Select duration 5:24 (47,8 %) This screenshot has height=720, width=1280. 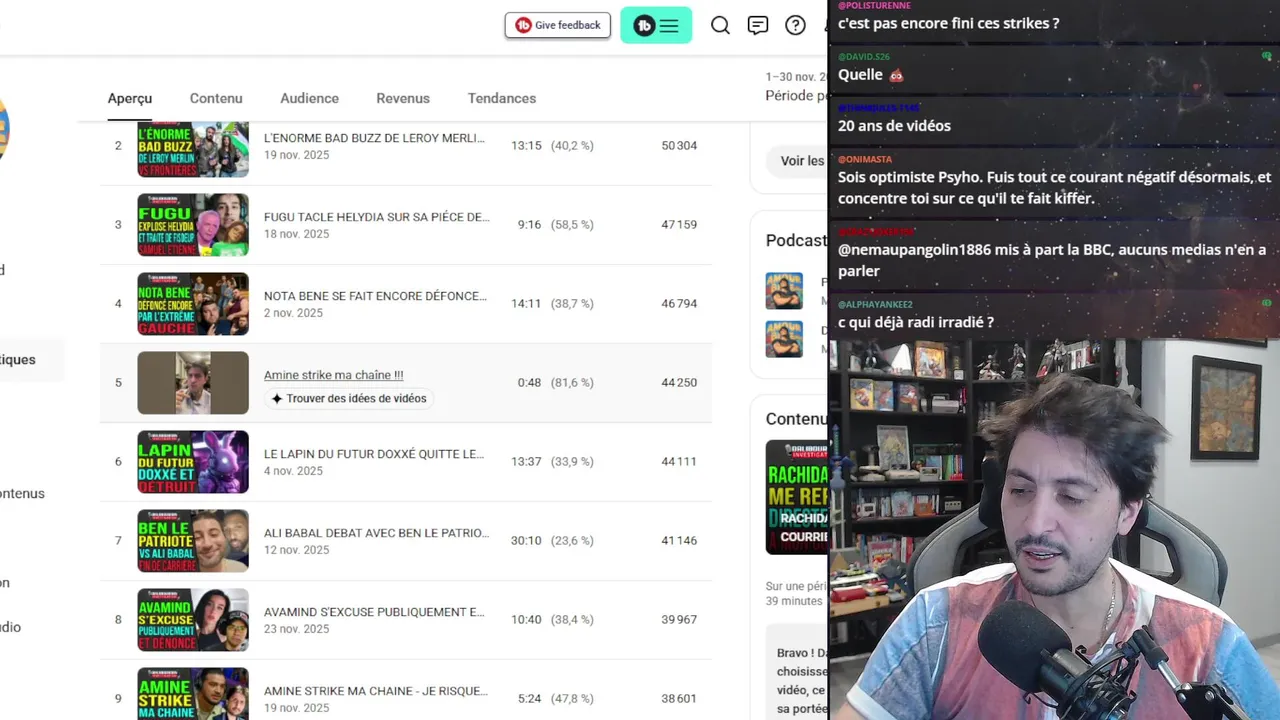(555, 699)
